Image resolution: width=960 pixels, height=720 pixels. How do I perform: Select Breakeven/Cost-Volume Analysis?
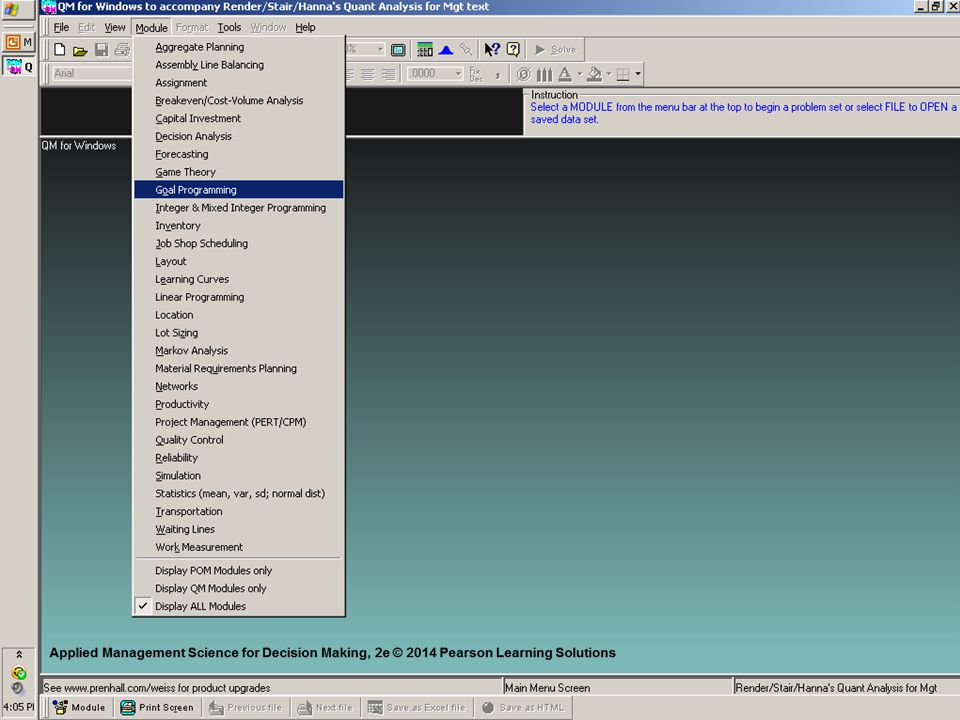pyautogui.click(x=239, y=100)
